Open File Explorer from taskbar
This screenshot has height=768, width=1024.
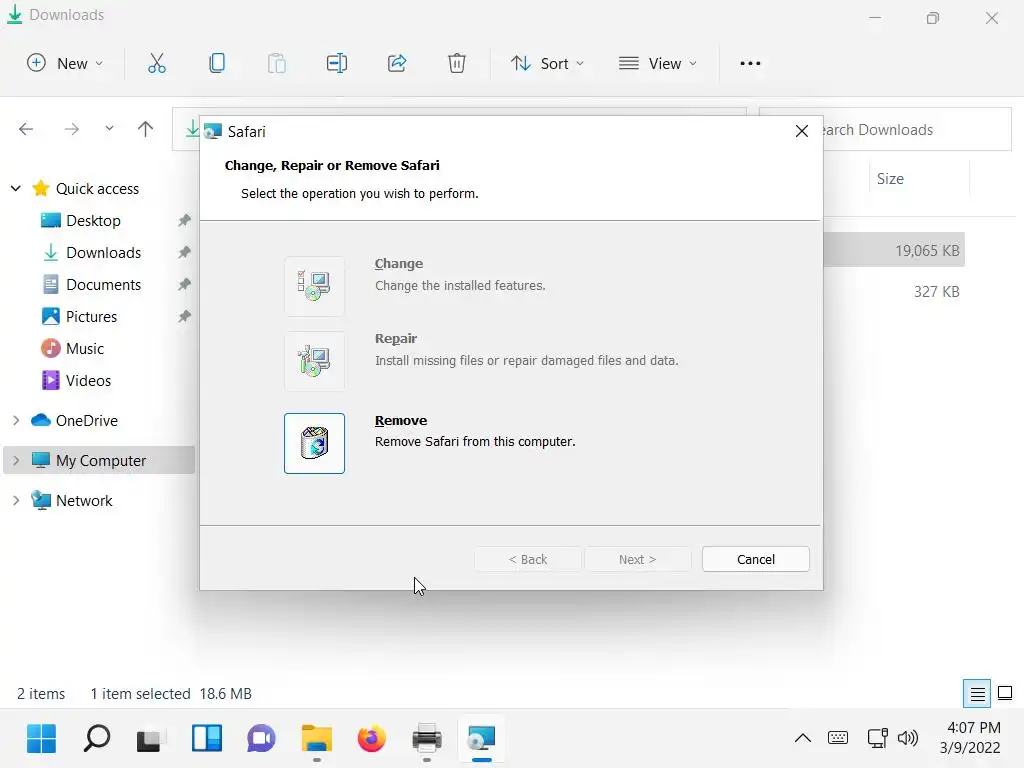[317, 739]
